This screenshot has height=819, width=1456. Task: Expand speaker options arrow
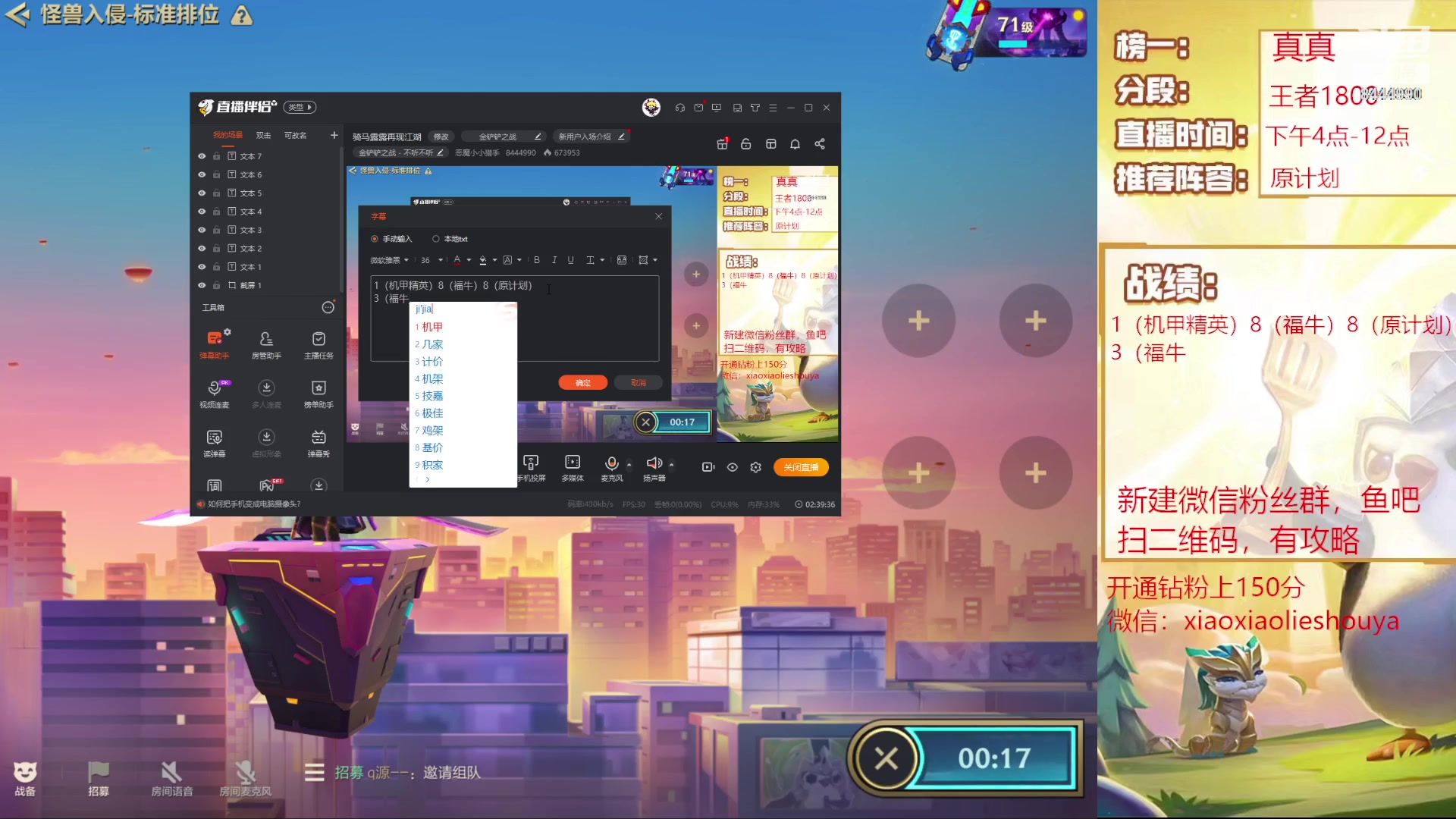671,464
